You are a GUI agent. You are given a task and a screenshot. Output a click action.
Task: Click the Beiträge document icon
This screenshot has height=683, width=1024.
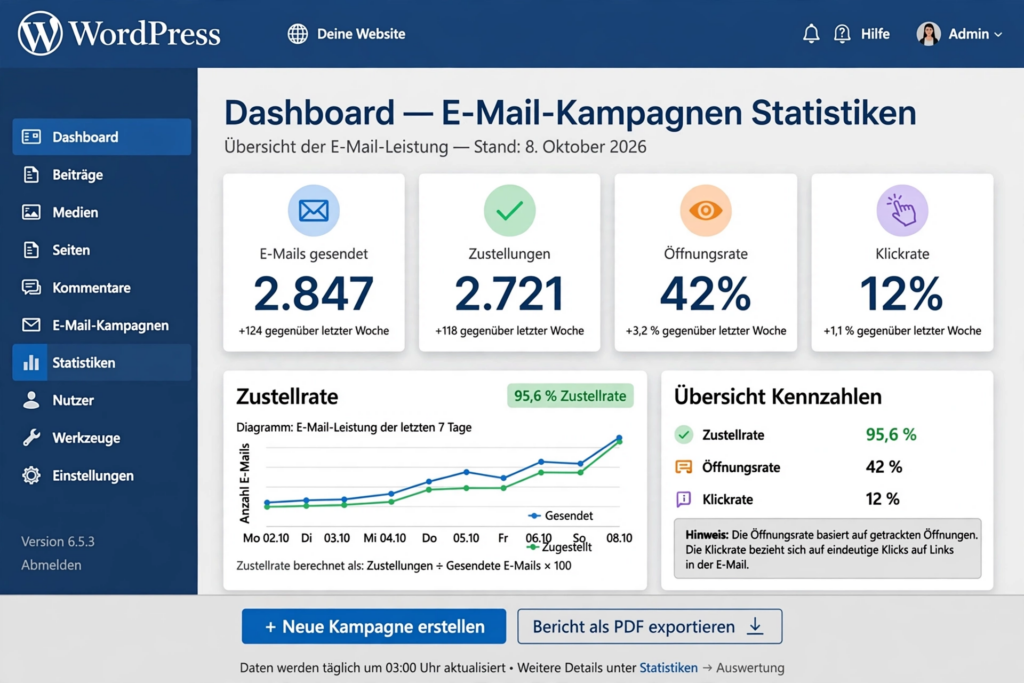point(31,174)
